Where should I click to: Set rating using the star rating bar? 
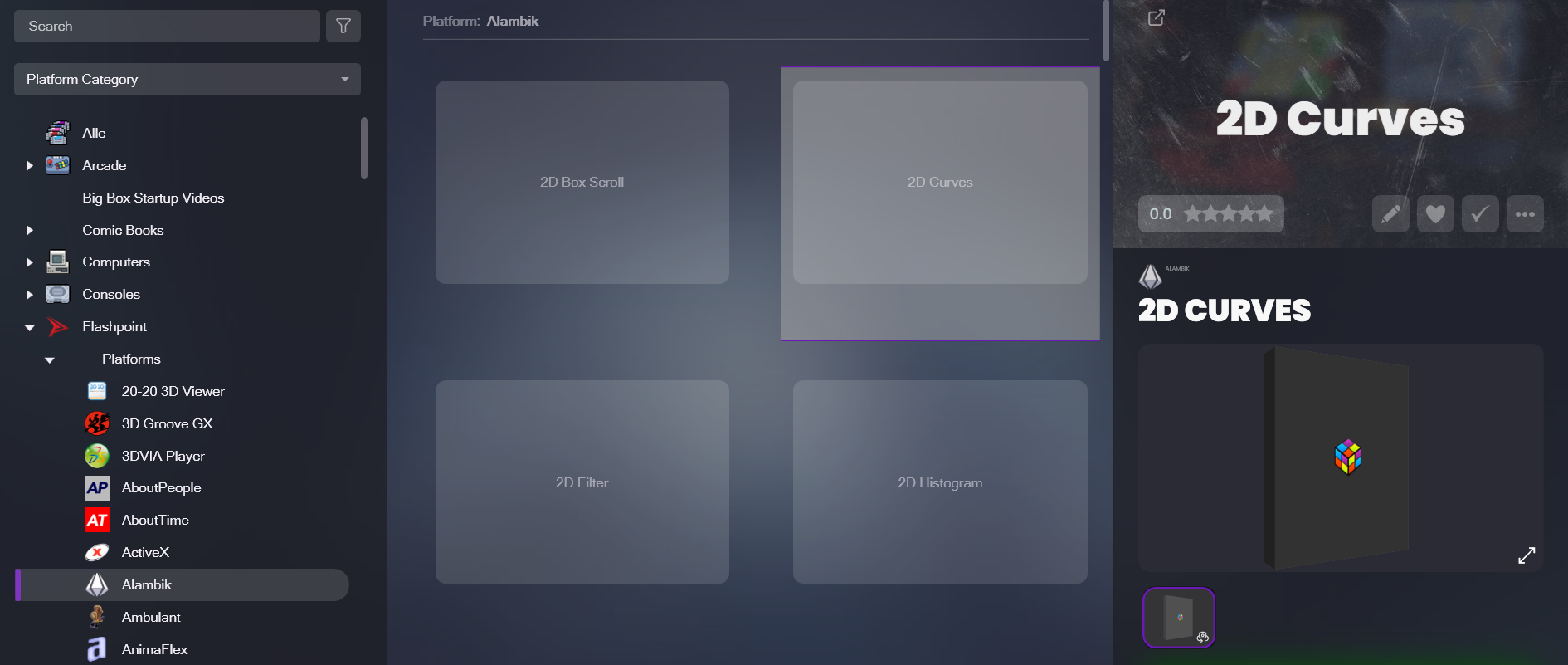[x=1228, y=214]
